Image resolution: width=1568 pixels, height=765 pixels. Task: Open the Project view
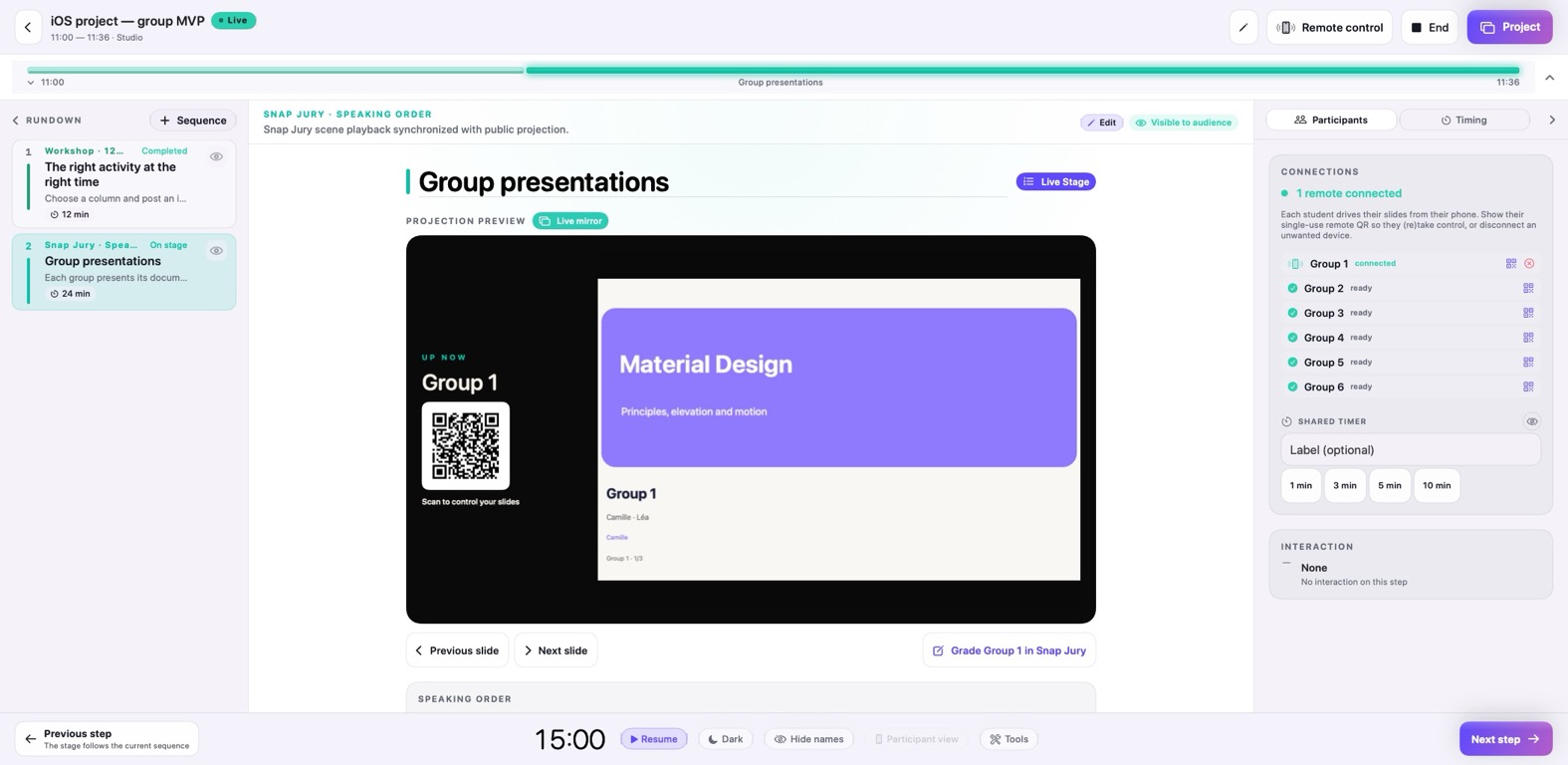[x=1509, y=28]
